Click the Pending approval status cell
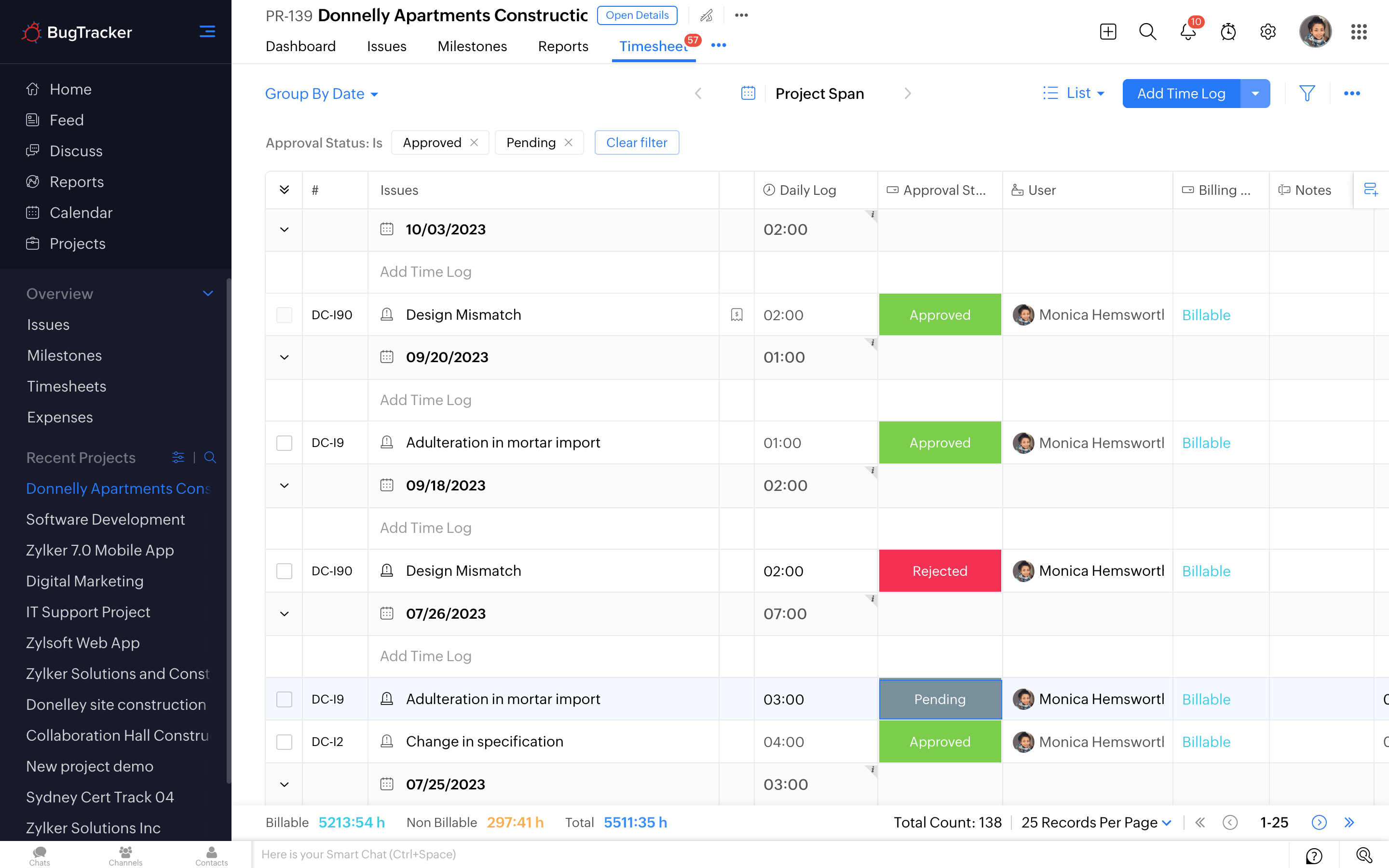 click(x=940, y=699)
